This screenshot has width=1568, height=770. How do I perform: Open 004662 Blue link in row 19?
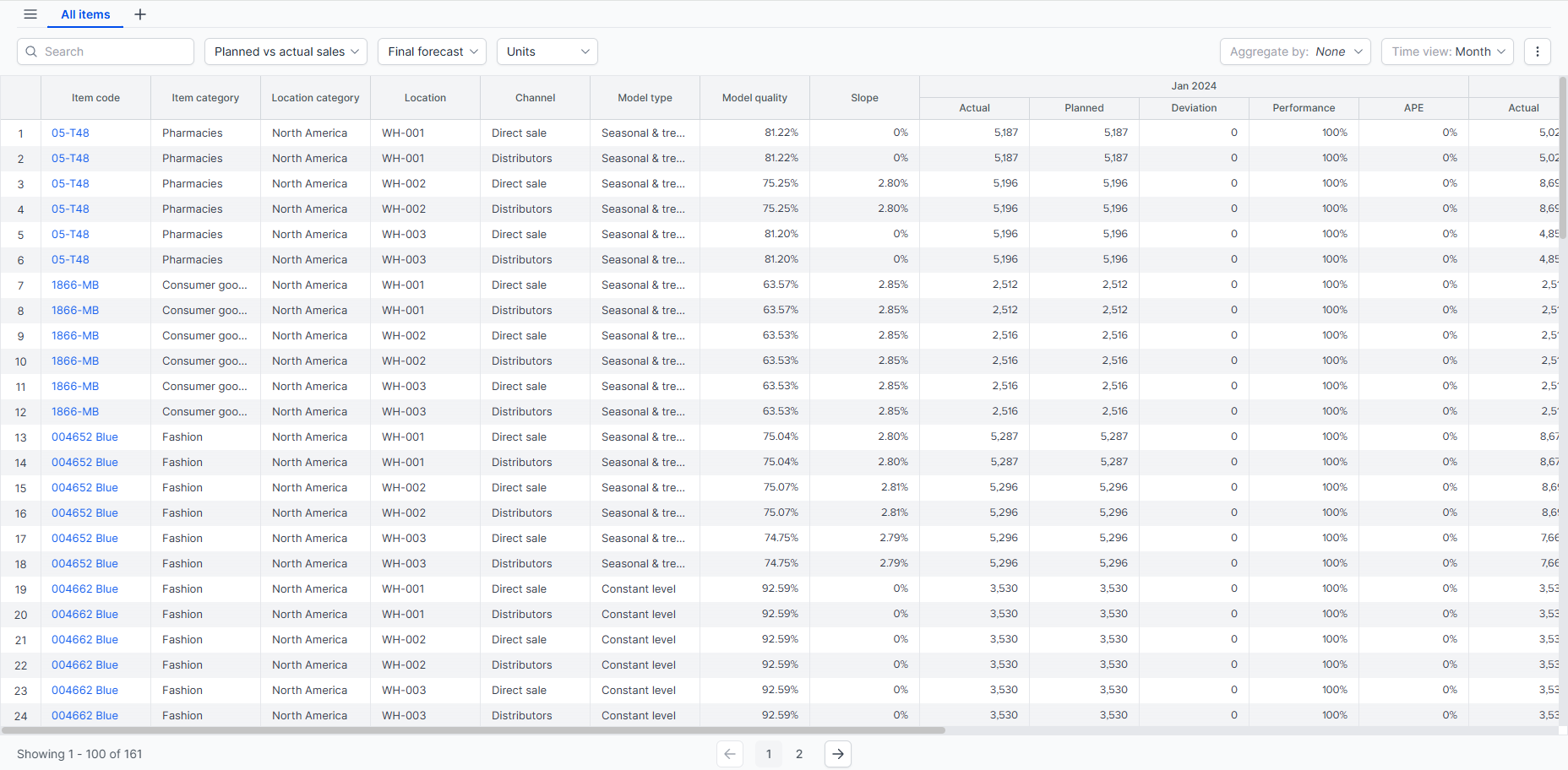click(x=84, y=588)
